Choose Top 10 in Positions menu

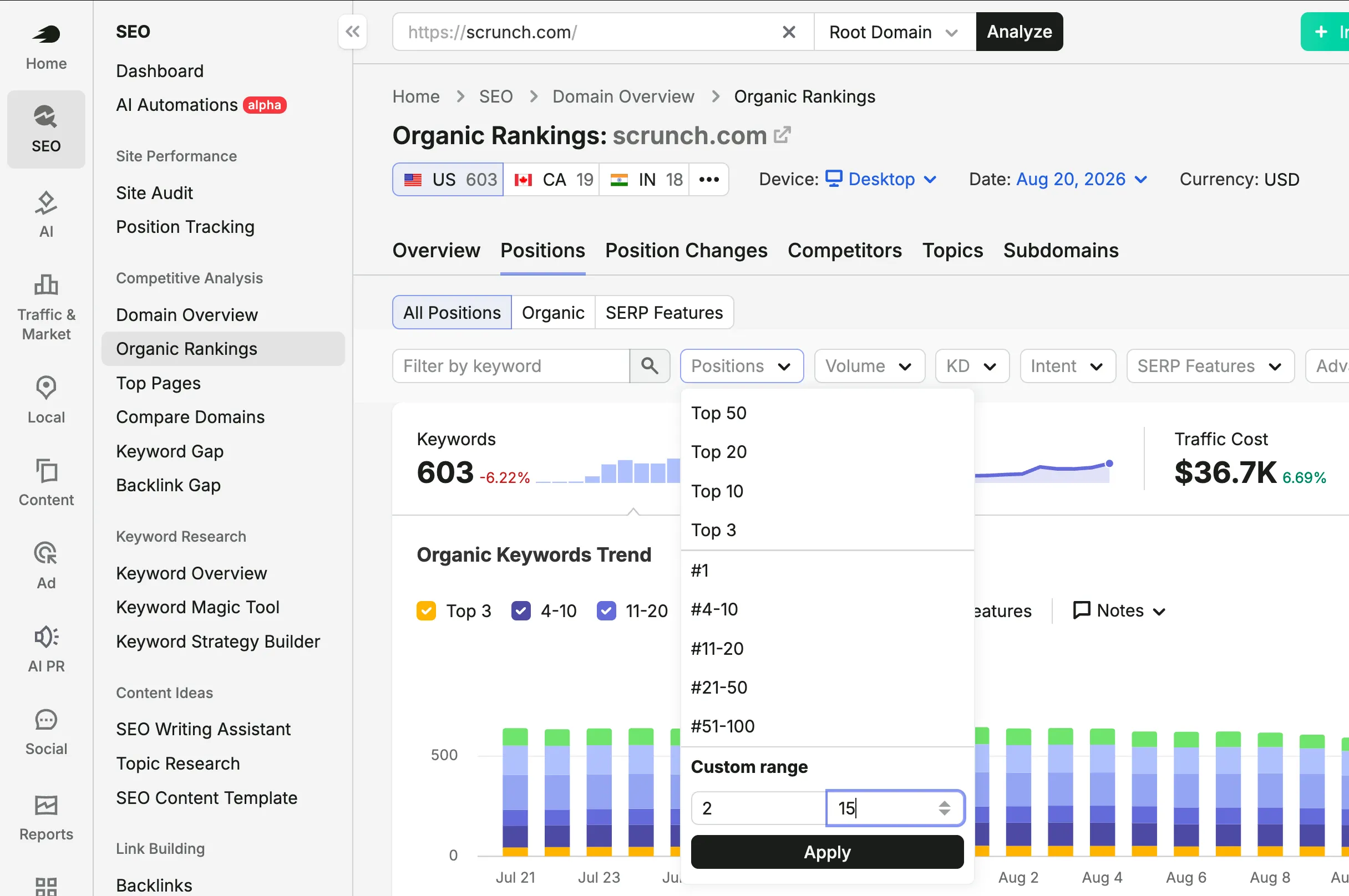(x=827, y=491)
